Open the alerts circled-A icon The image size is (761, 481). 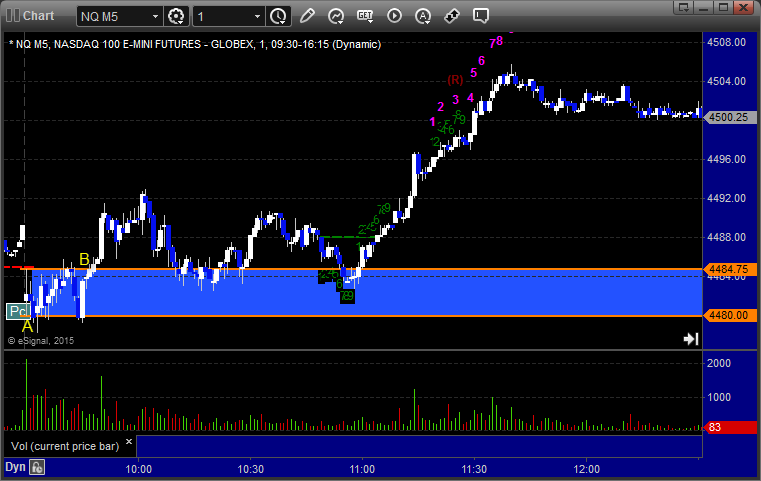pos(423,16)
